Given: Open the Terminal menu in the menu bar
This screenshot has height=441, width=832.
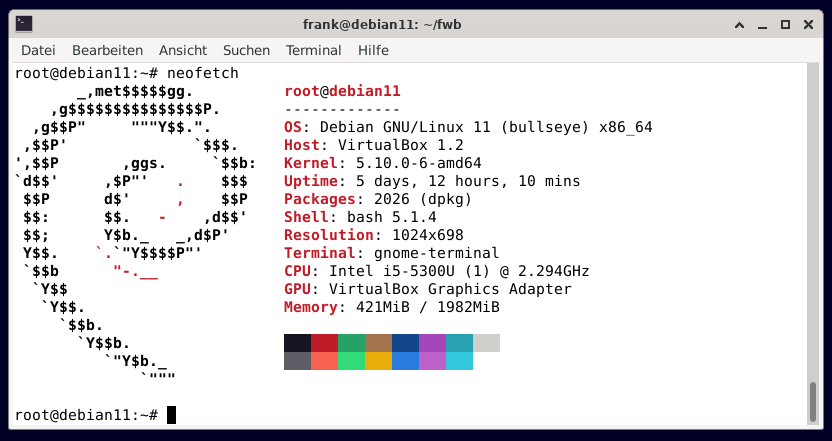Looking at the screenshot, I should point(313,50).
